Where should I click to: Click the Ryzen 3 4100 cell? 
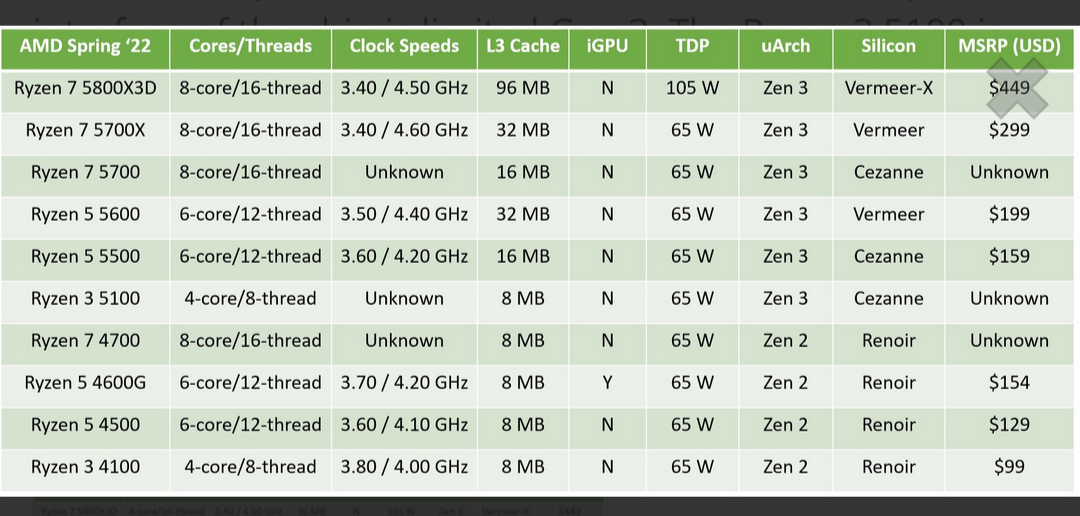tap(85, 466)
